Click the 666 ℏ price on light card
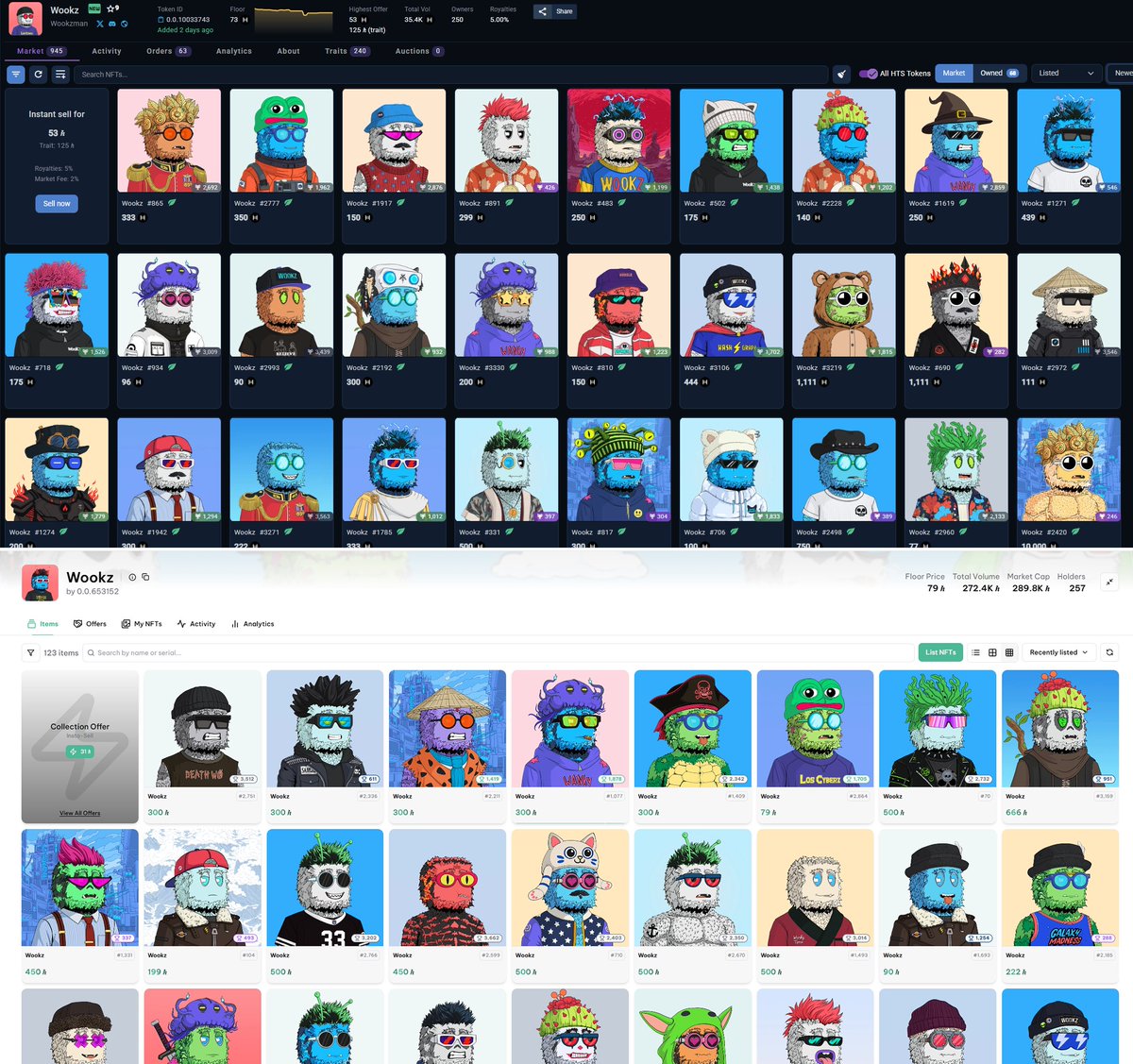Viewport: 1133px width, 1064px height. pos(1016,812)
